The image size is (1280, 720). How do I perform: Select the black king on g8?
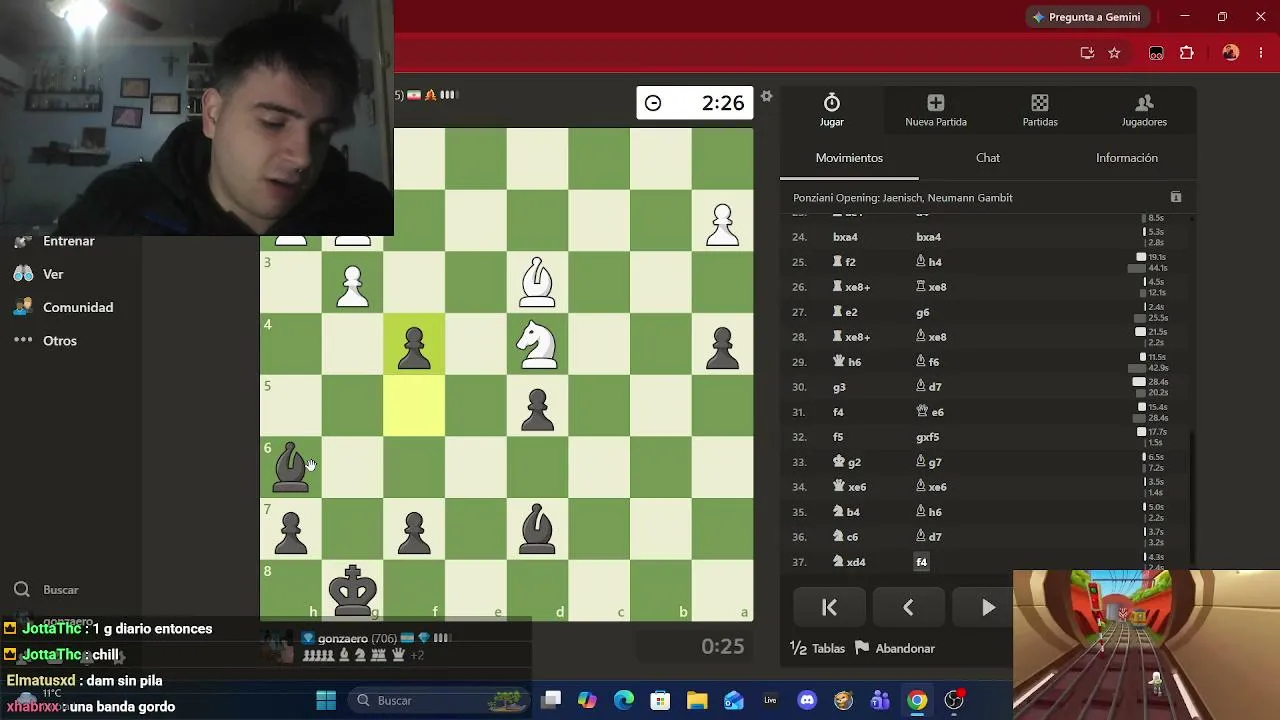tap(352, 590)
